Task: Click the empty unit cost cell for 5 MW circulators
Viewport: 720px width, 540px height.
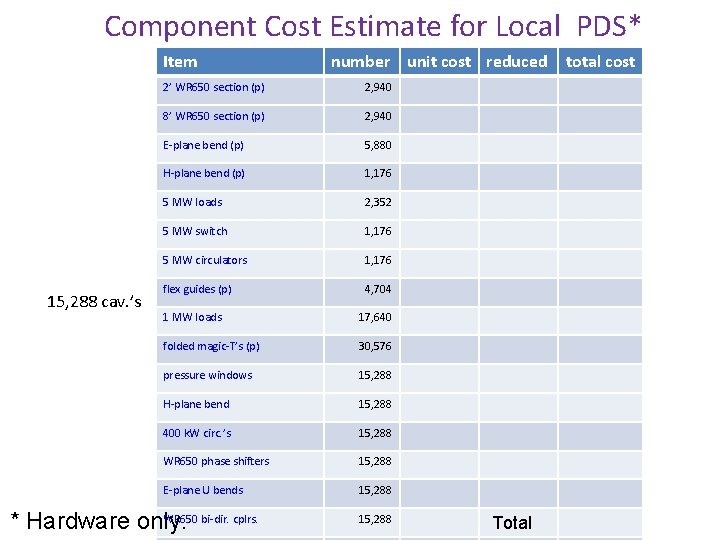Action: 439,263
